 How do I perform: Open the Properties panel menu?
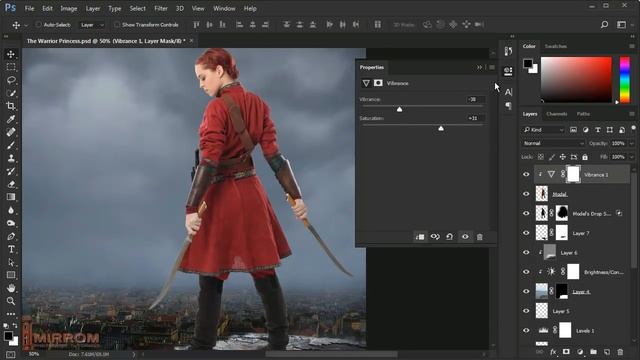point(492,67)
